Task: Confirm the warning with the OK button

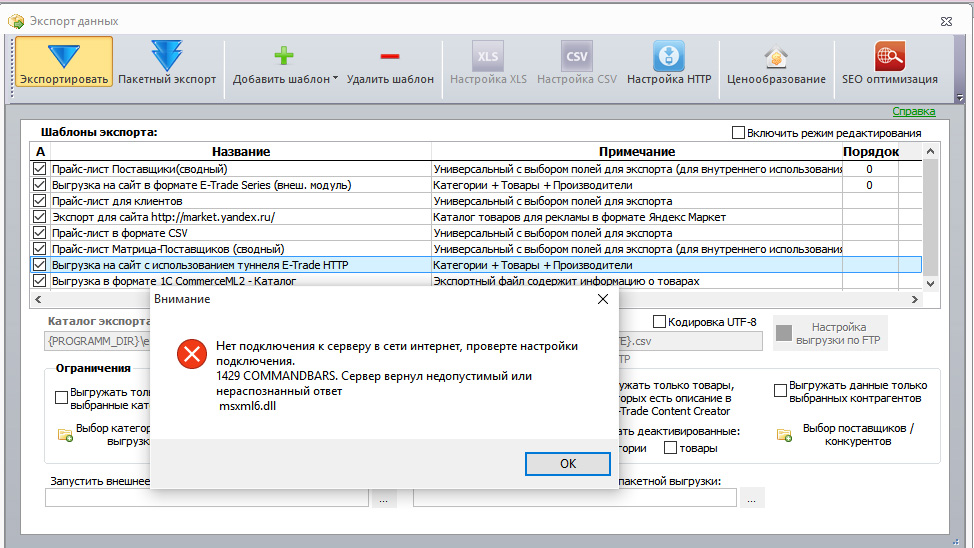Action: pyautogui.click(x=567, y=464)
